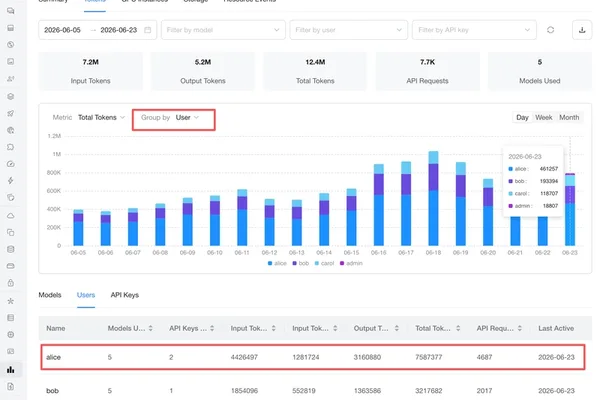Switch to the API Keys tab
This screenshot has height=400, width=600.
click(124, 295)
